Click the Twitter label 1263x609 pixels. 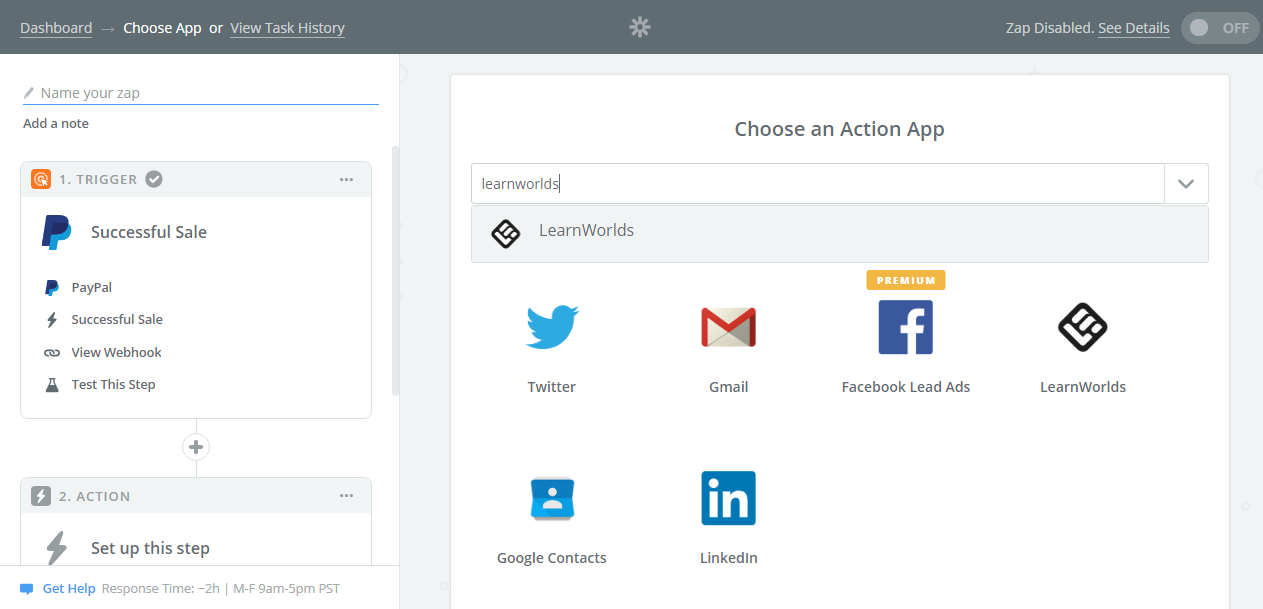(x=552, y=387)
